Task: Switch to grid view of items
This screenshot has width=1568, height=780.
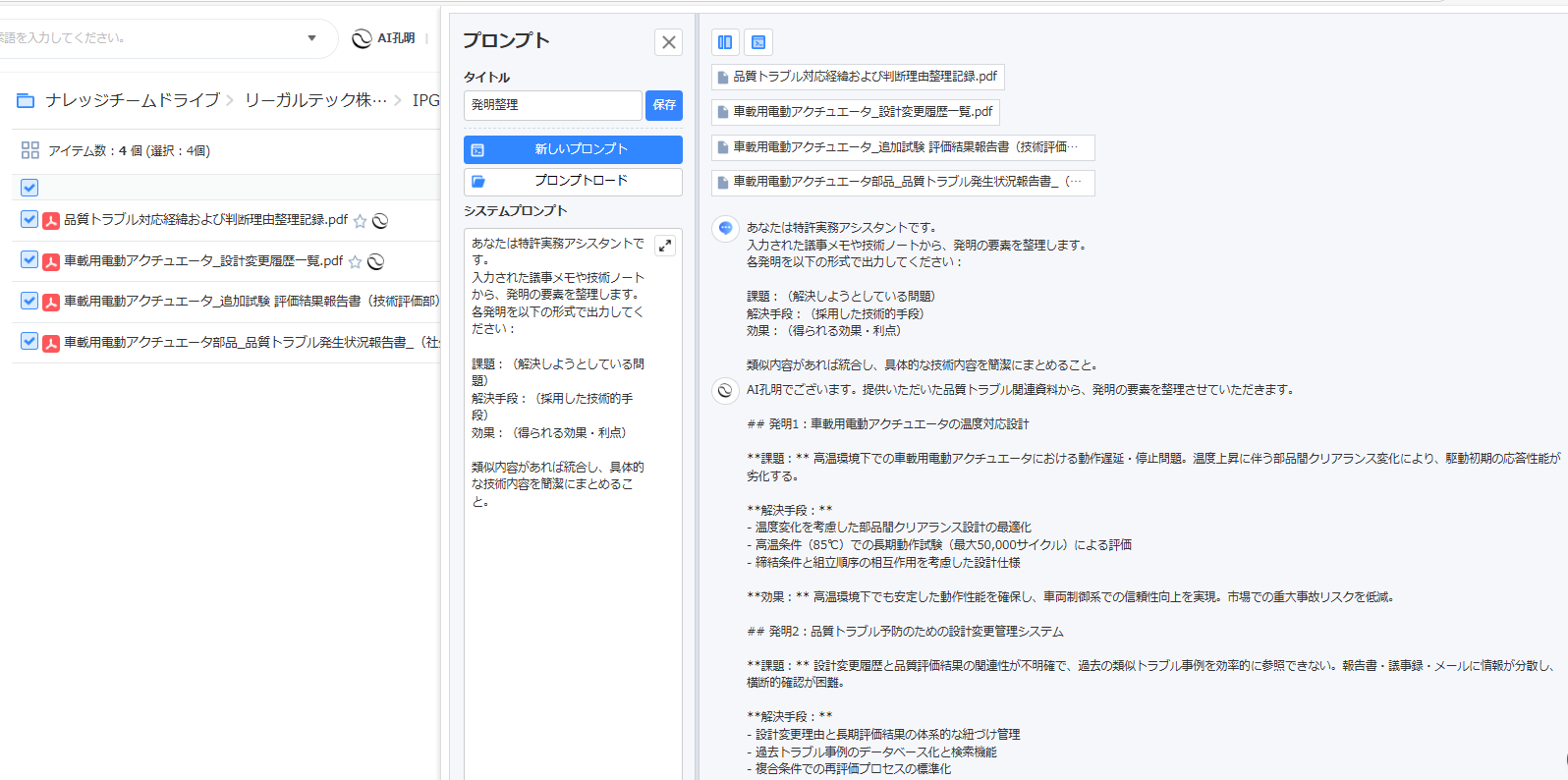Action: tap(30, 150)
